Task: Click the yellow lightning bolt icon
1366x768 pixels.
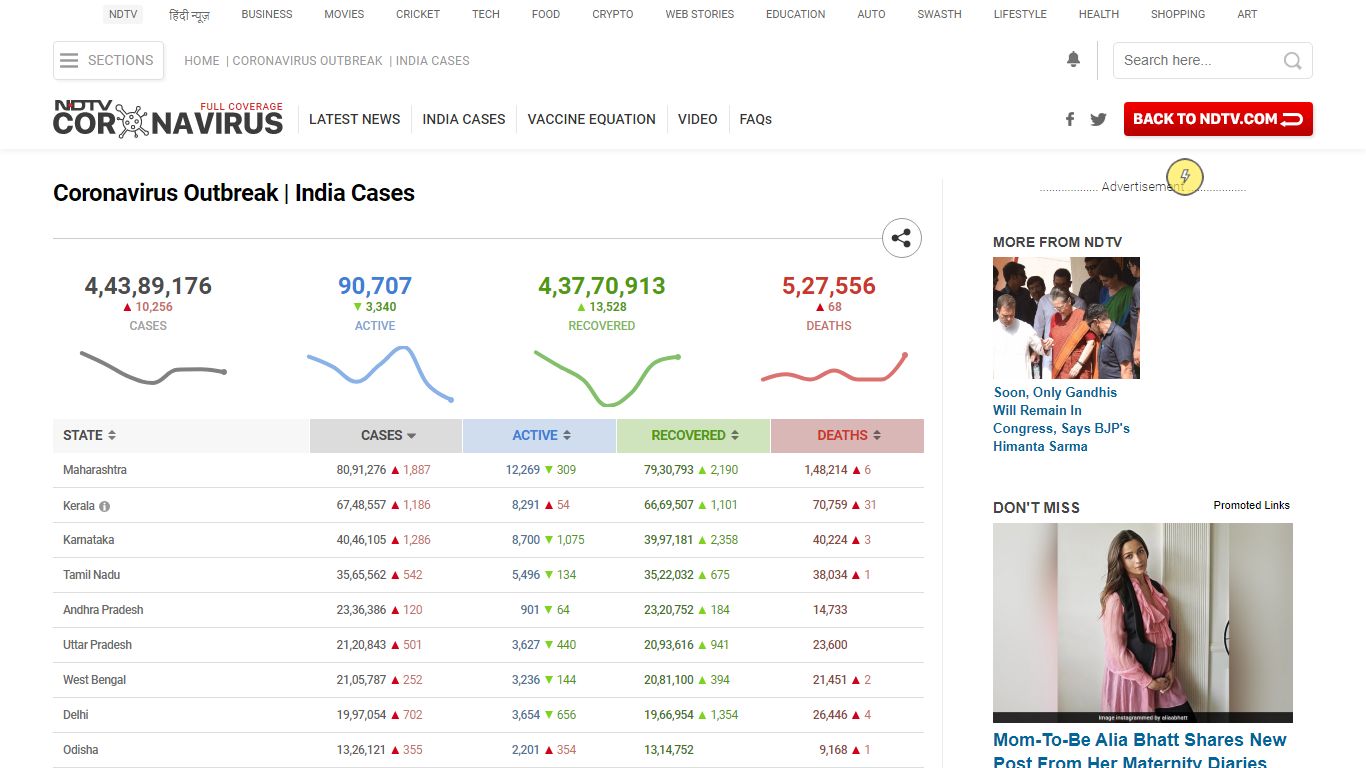Action: tap(1184, 177)
